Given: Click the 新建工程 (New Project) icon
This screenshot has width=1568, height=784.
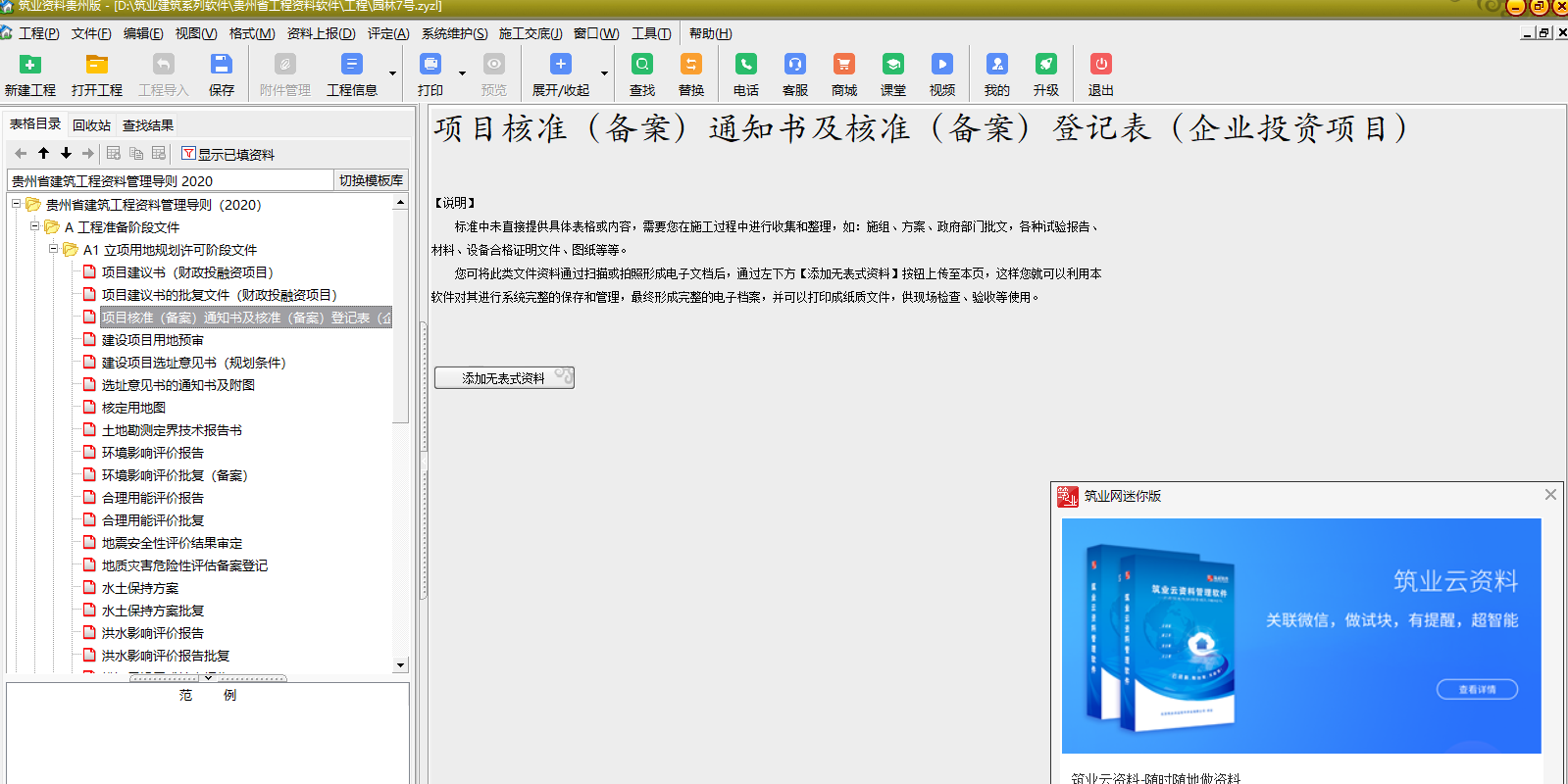Looking at the screenshot, I should pyautogui.click(x=30, y=65).
